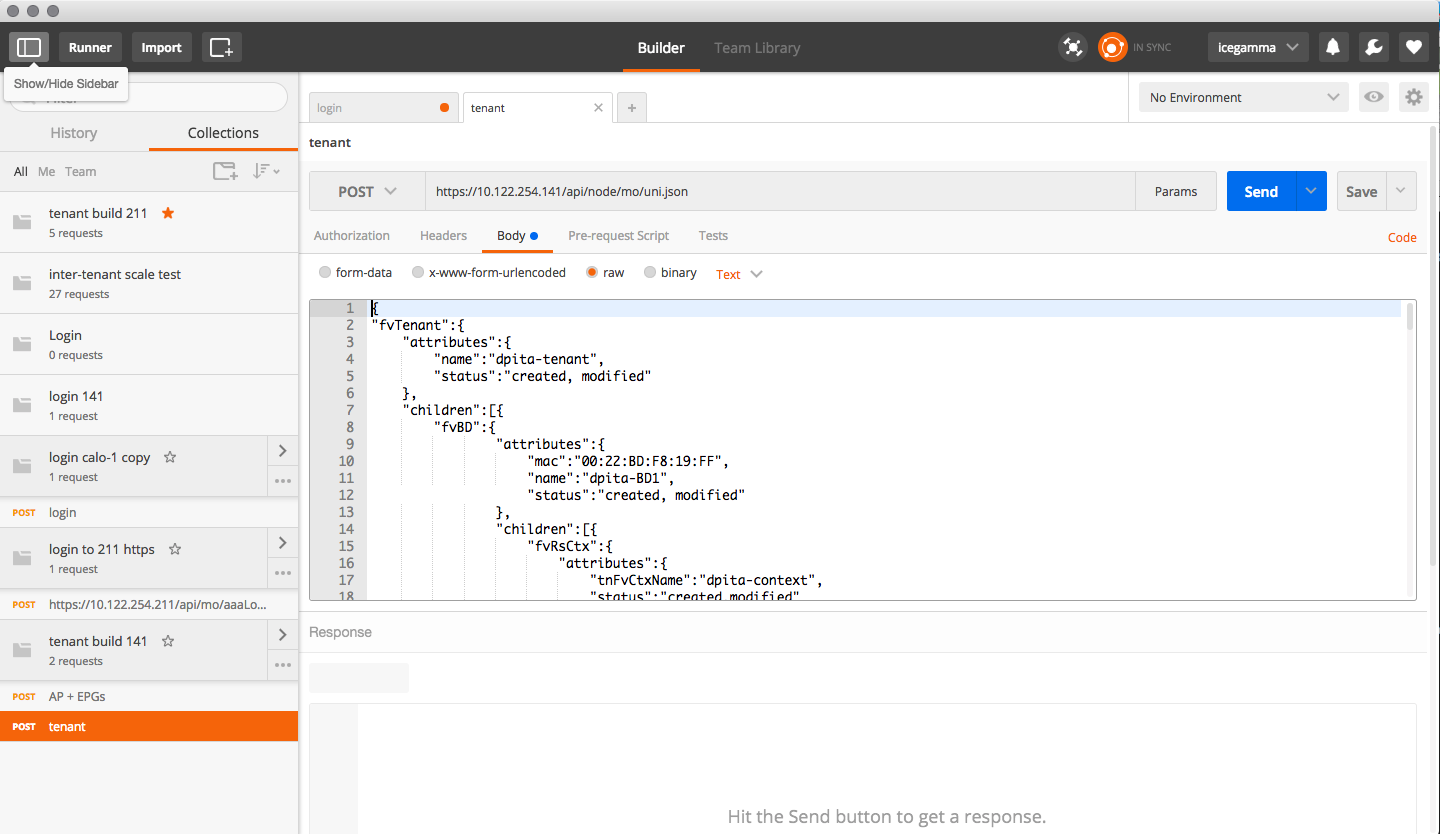
Task: Open inter-tenant scale test collection
Action: pyautogui.click(x=149, y=283)
